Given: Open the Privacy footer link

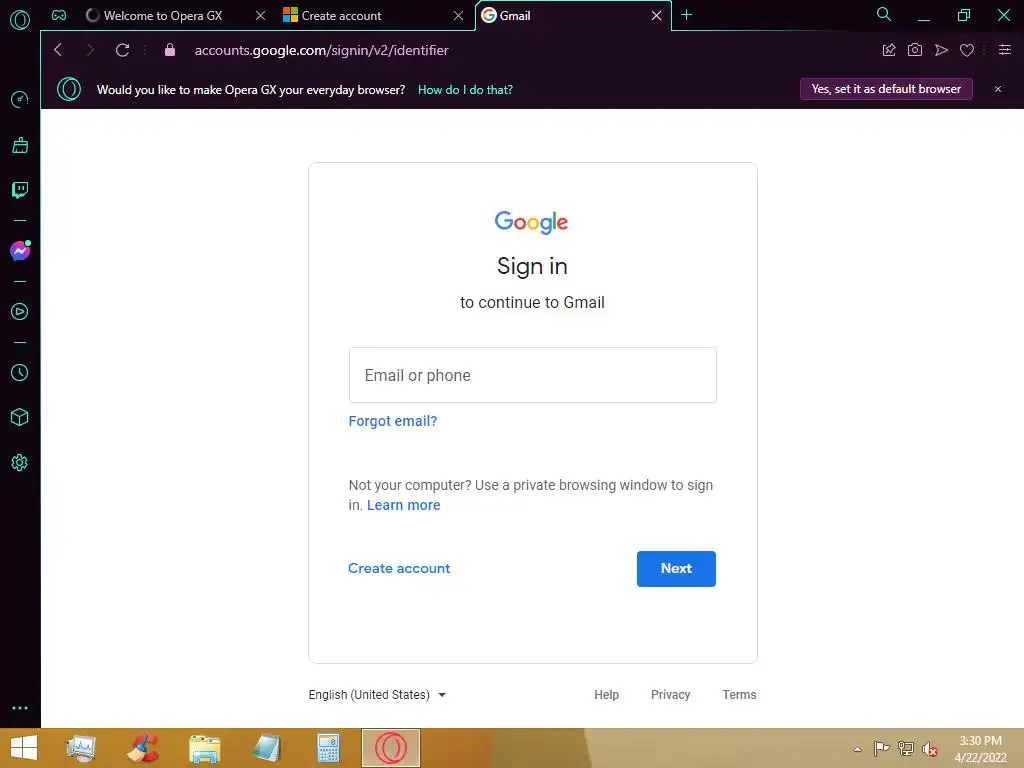Looking at the screenshot, I should pos(670,695).
